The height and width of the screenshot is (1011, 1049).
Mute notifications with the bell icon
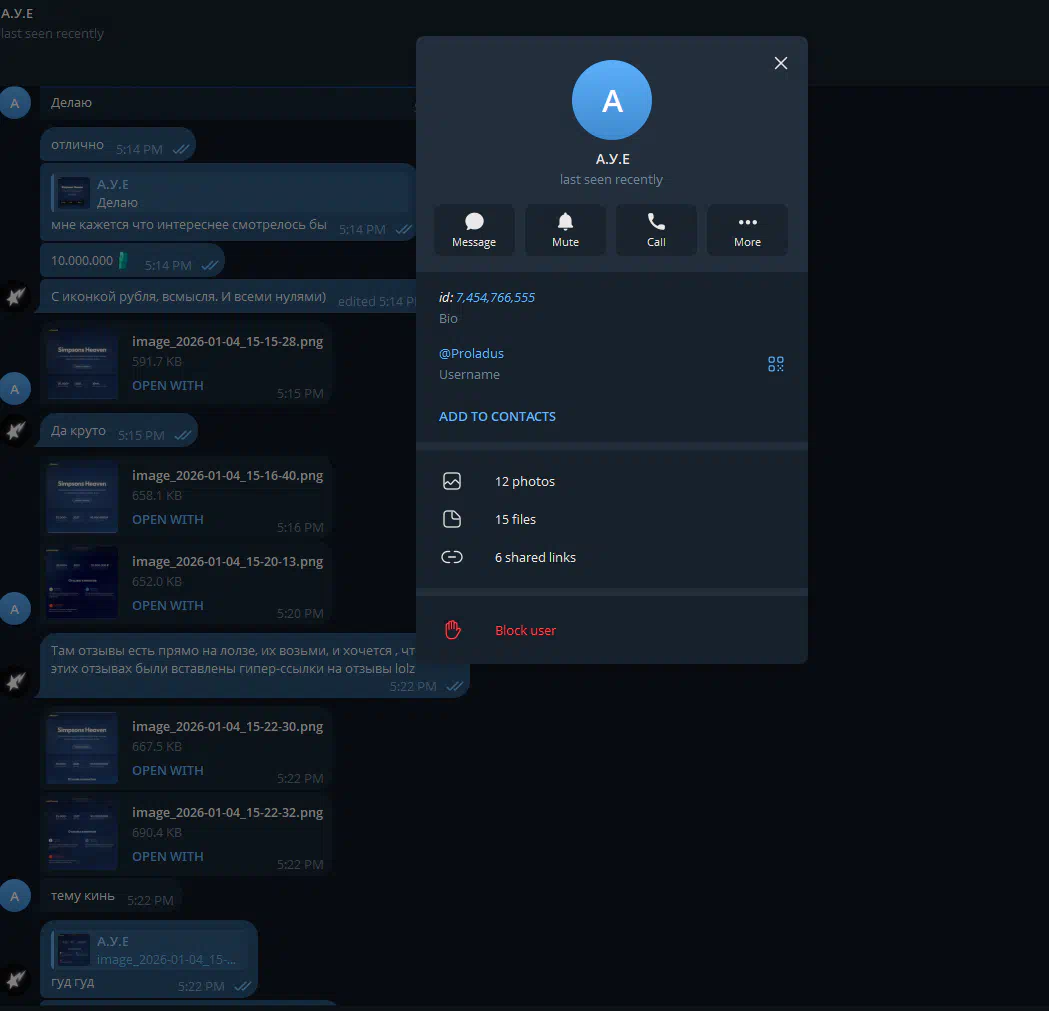(565, 230)
